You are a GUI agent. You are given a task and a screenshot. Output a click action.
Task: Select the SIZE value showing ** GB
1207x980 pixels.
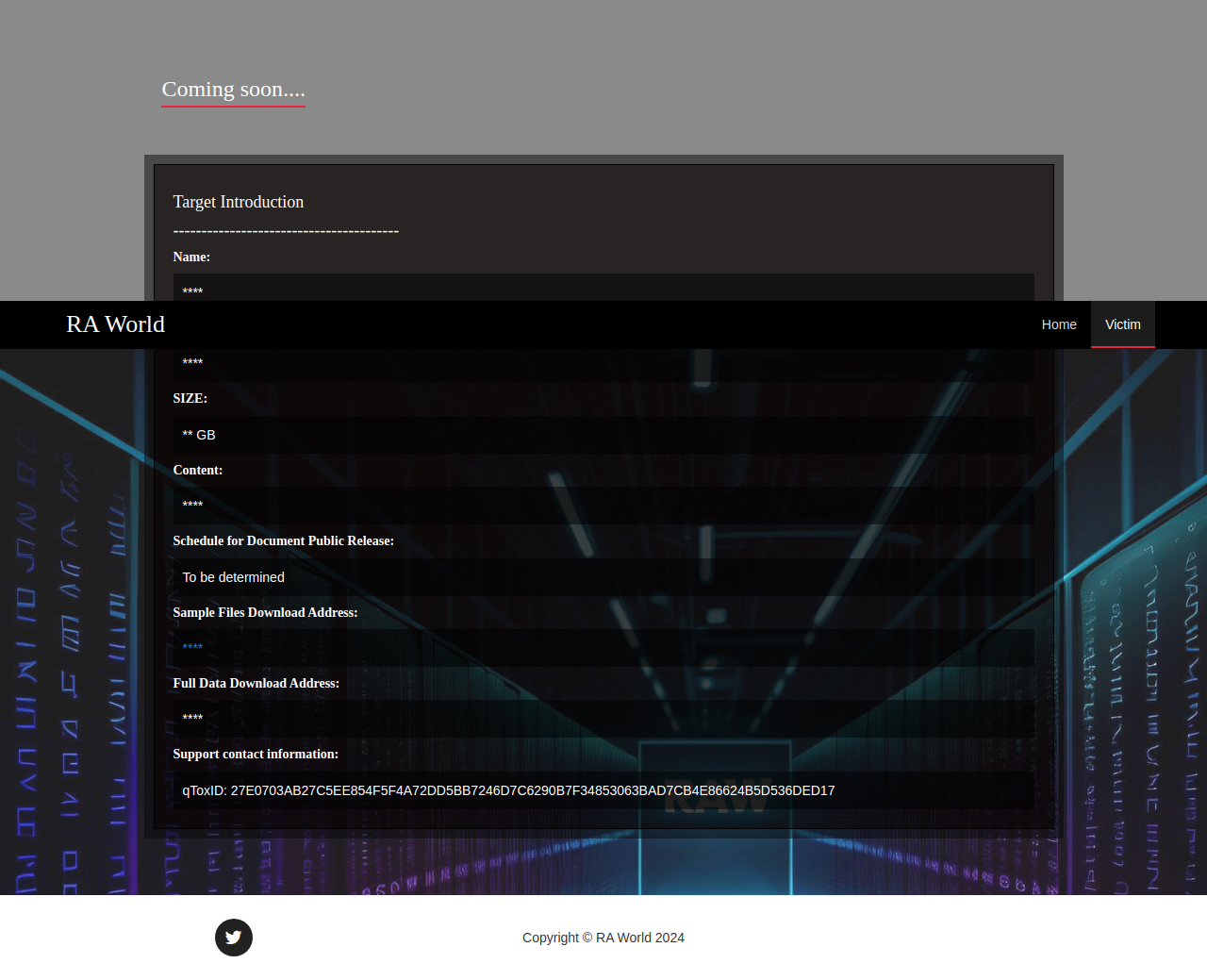[x=199, y=435]
